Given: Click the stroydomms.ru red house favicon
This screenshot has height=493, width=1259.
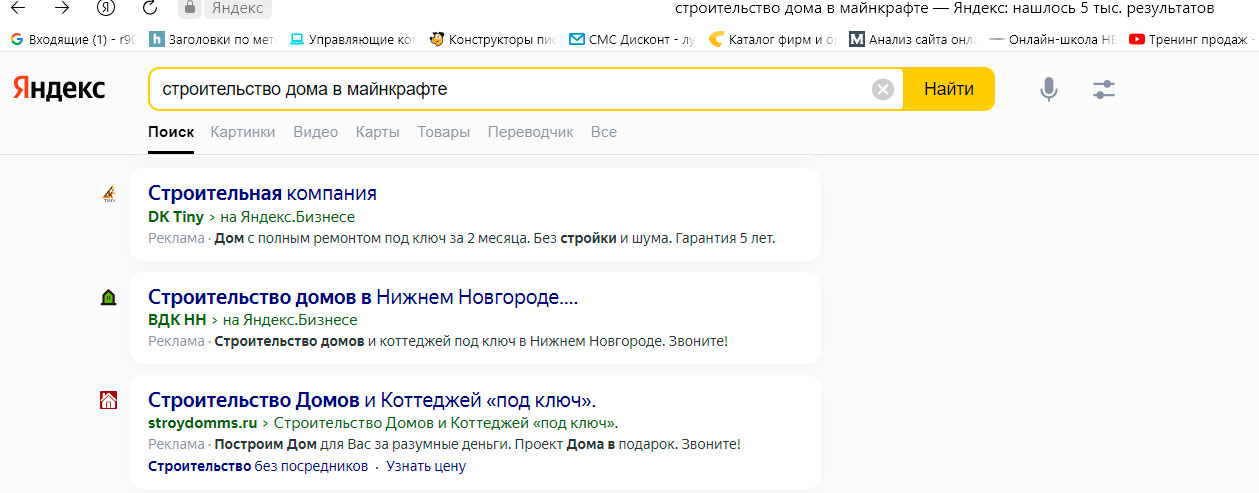Looking at the screenshot, I should (x=109, y=401).
